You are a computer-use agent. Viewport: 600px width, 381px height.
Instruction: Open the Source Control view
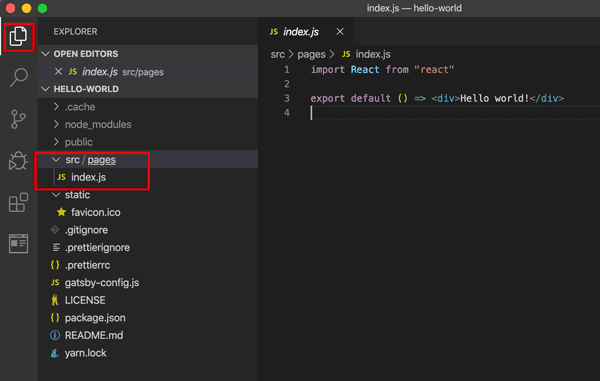[18, 119]
